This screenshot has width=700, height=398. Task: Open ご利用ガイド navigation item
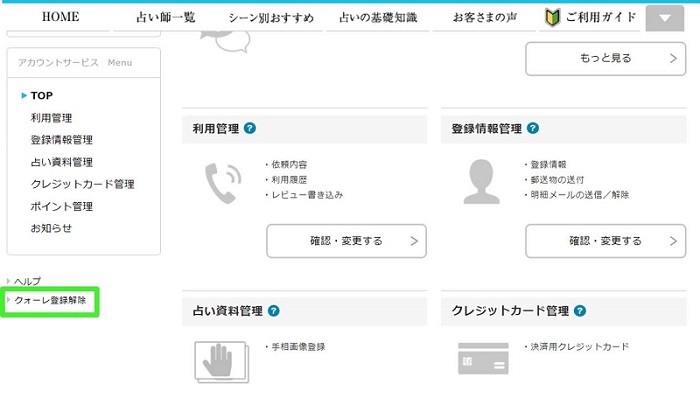point(591,17)
